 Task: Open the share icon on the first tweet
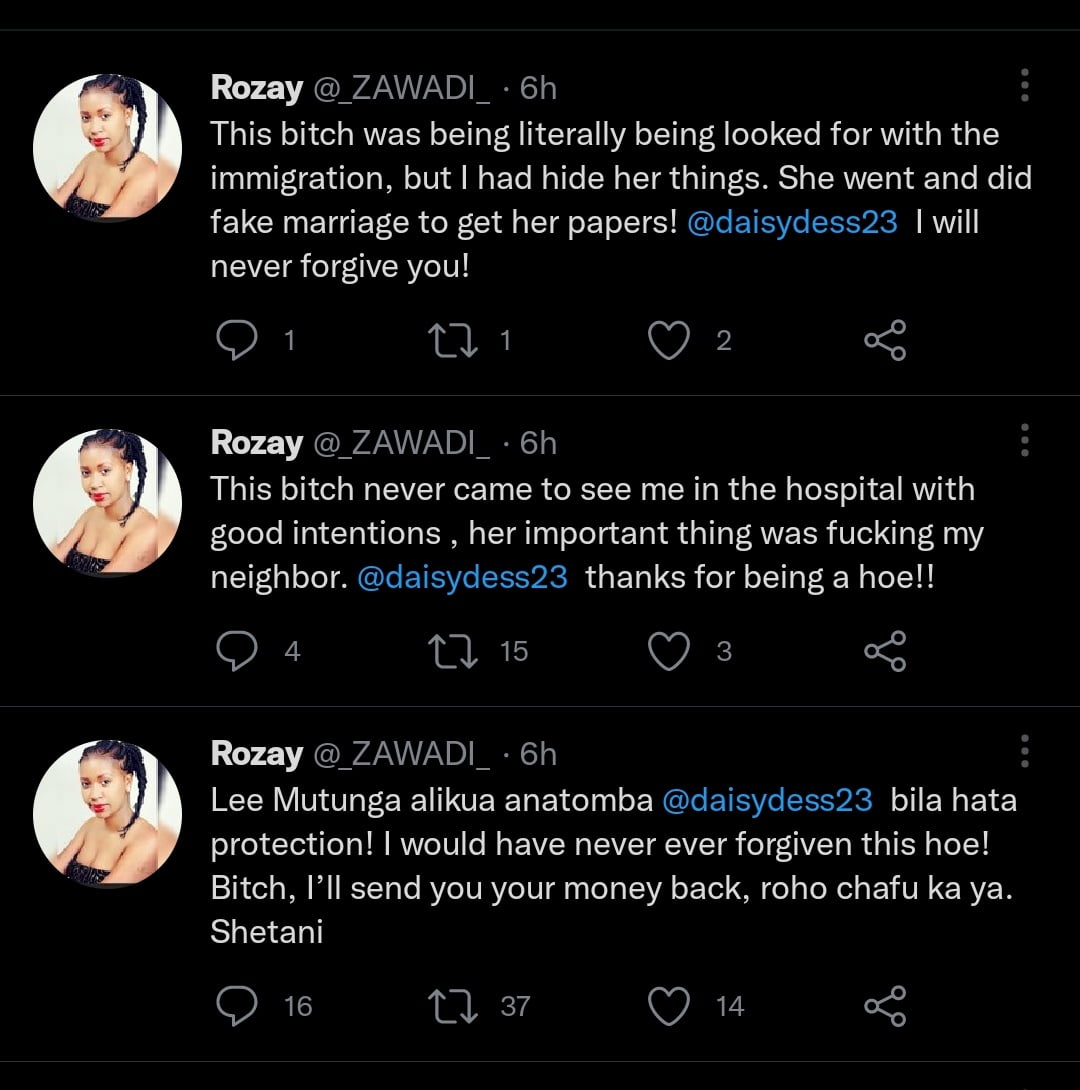(884, 340)
